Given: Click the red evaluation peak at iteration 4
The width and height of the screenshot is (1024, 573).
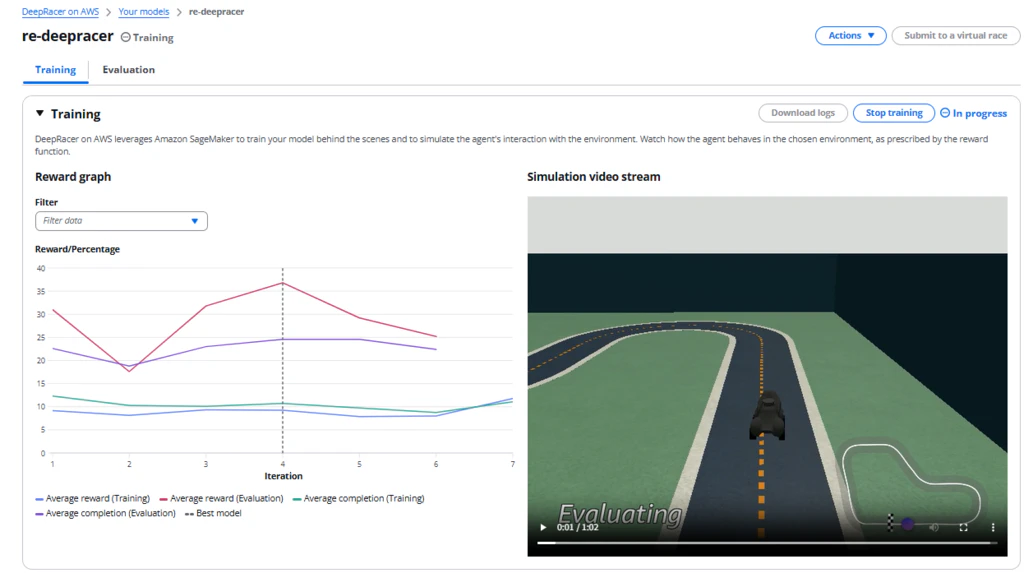Looking at the screenshot, I should (283, 283).
